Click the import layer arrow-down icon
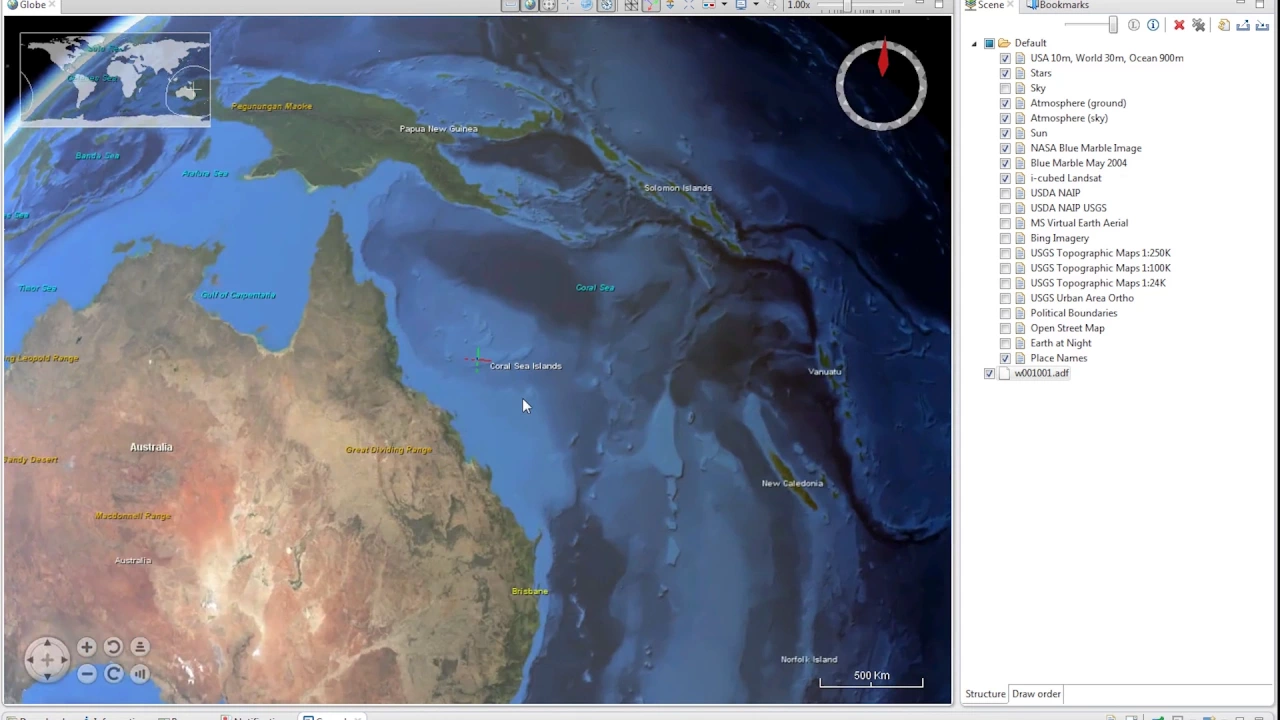Viewport: 1280px width, 720px height. 1263,25
